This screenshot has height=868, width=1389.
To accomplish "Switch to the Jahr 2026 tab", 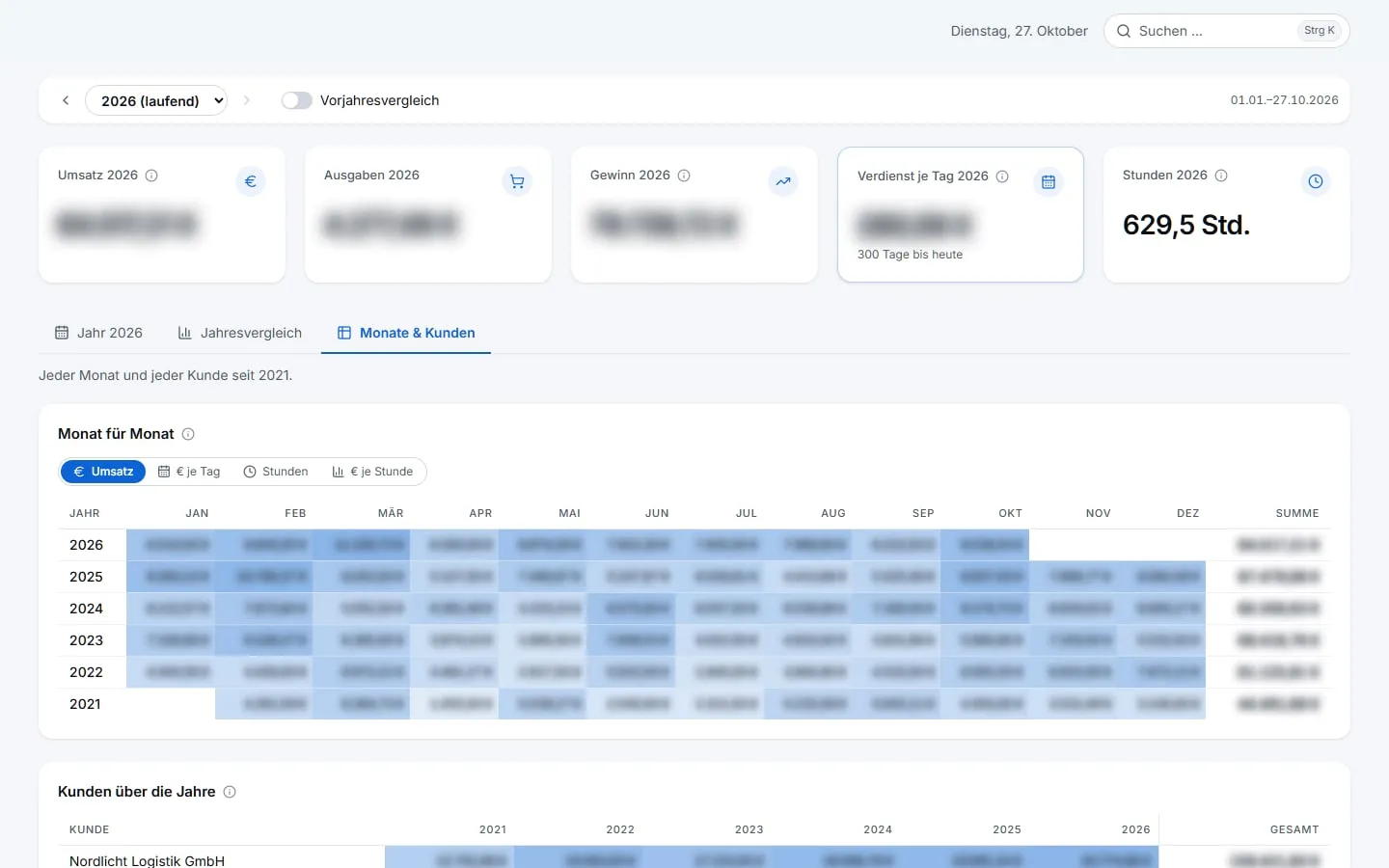I will click(x=98, y=333).
